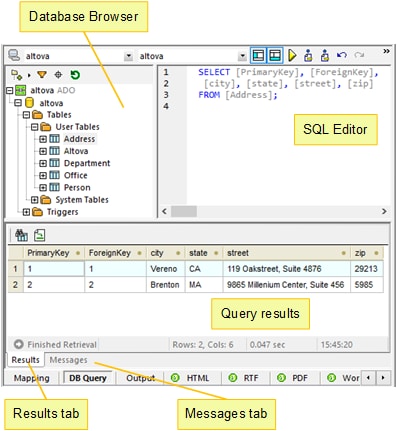Click the export SQL file icon
Screen dimensions: 397x431
pyautogui.click(x=325, y=55)
